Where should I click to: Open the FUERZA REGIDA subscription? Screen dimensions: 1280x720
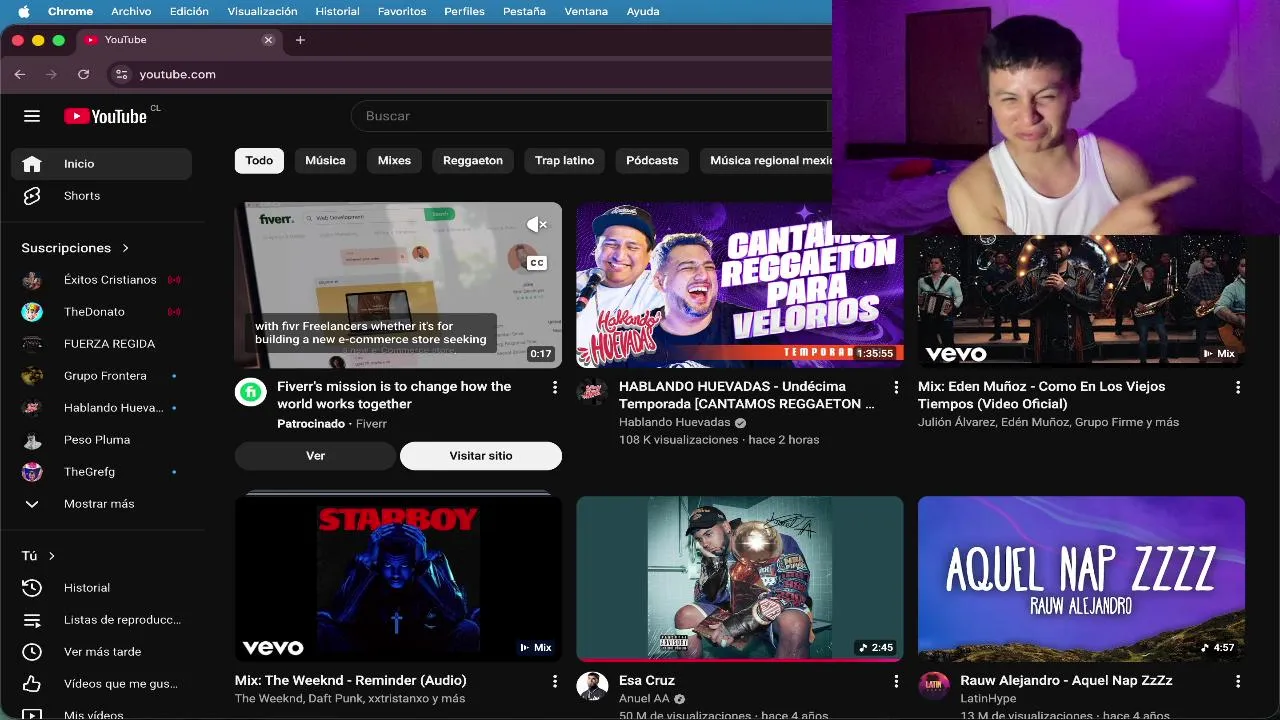coord(101,344)
